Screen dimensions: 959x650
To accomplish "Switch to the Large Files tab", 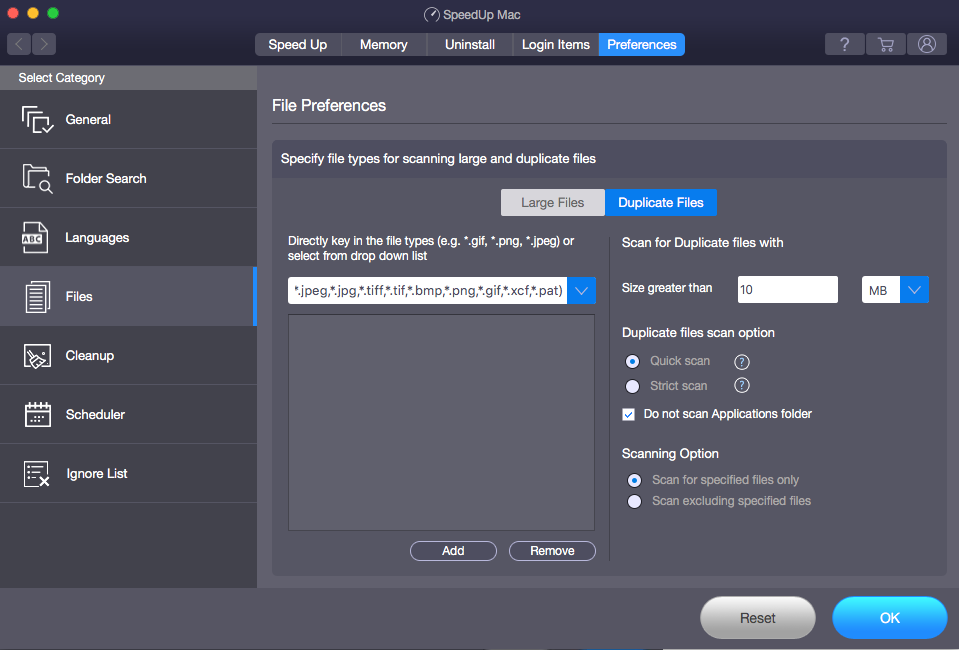I will pyautogui.click(x=552, y=202).
